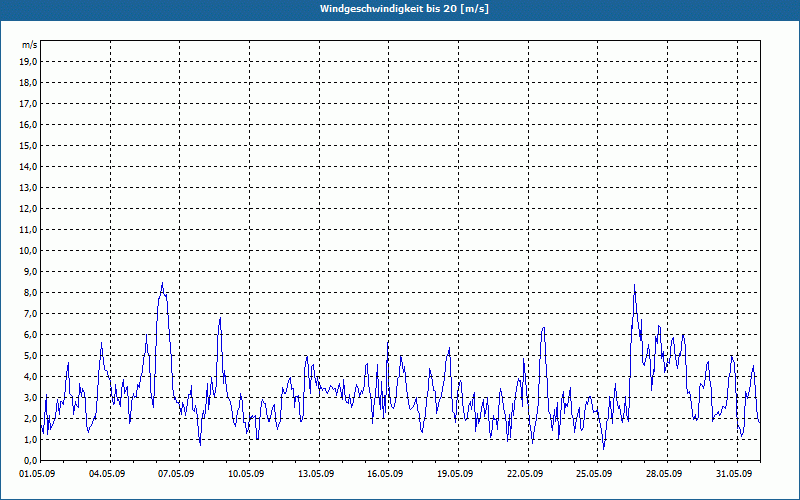
Task: Click the 19.05.09 date label
Action: [x=455, y=473]
